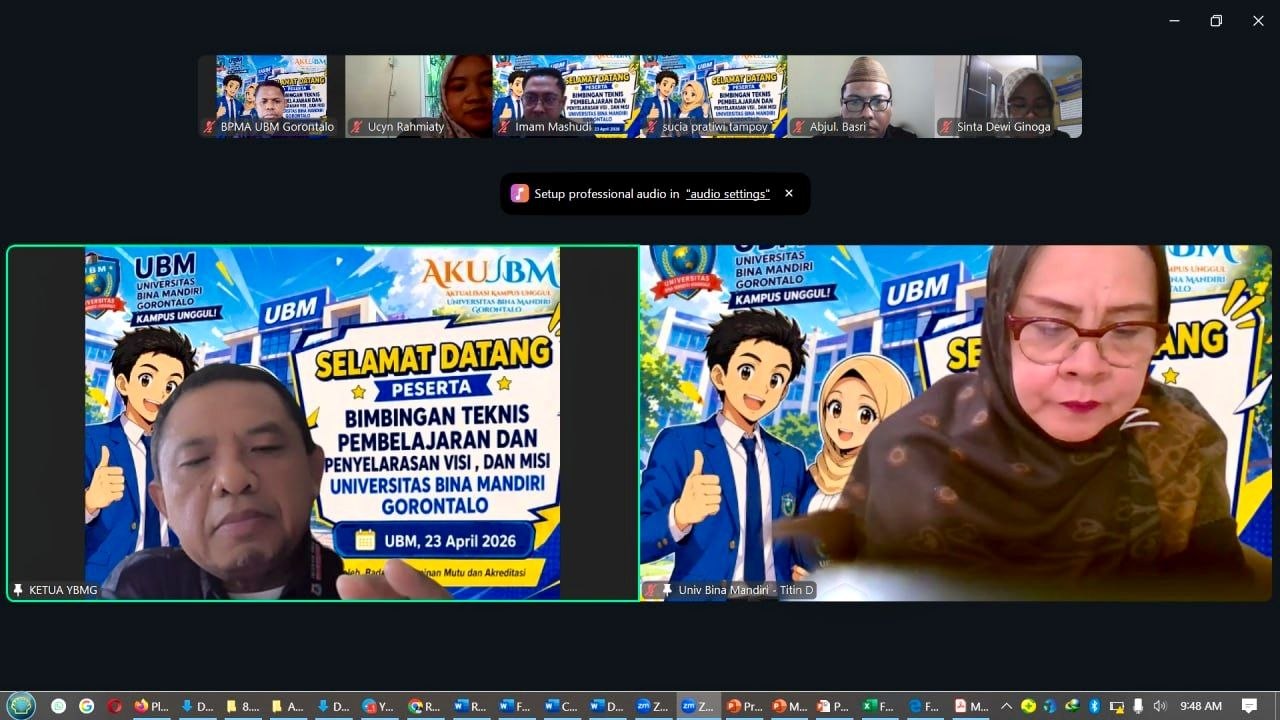1280x720 pixels.
Task: Open Google icon in the taskbar
Action: [86, 706]
